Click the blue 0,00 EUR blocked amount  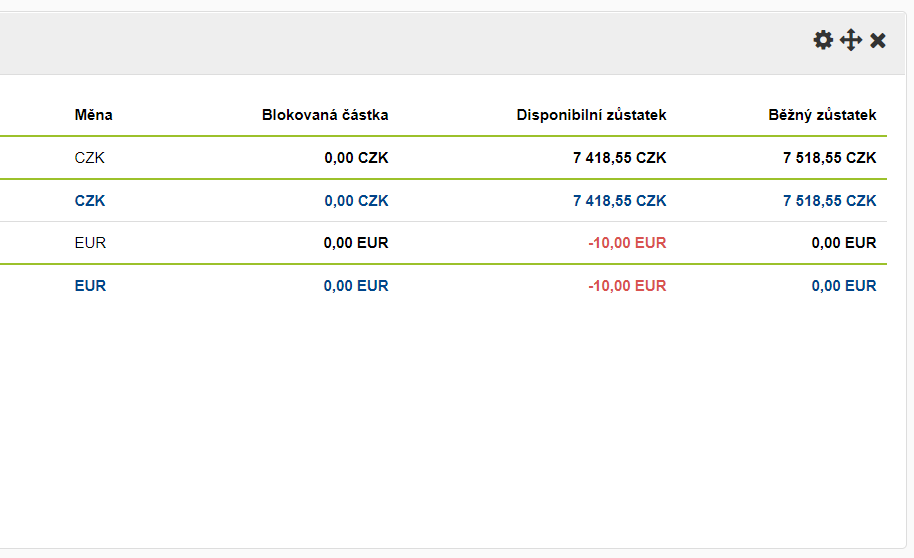click(x=356, y=286)
